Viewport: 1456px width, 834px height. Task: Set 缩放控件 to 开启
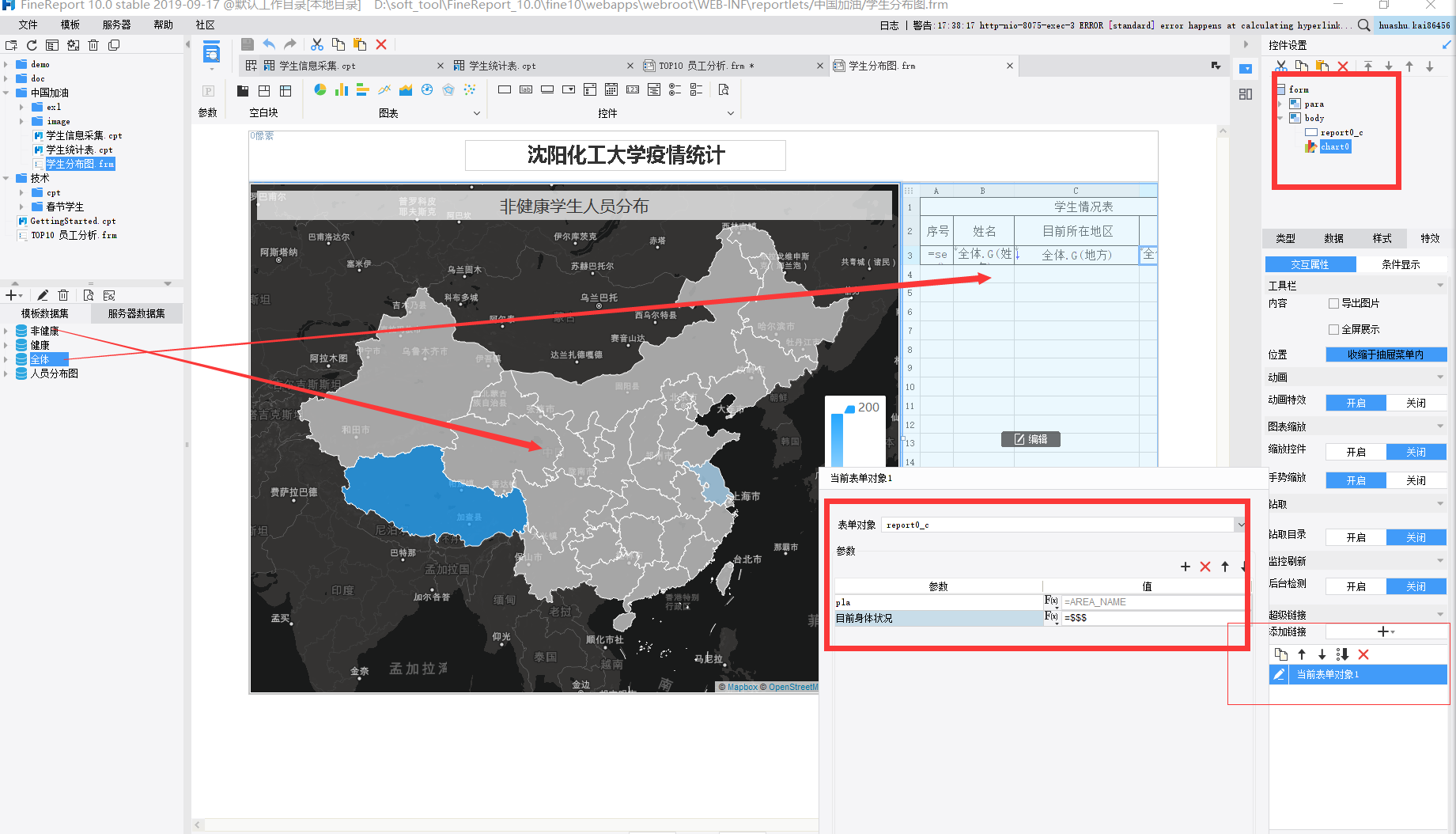point(1356,452)
